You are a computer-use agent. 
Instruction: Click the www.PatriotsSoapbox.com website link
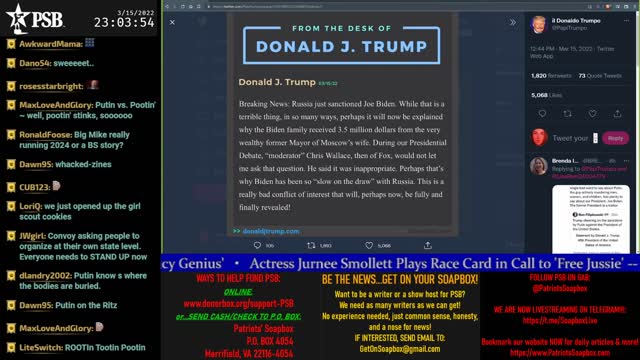tap(560, 353)
